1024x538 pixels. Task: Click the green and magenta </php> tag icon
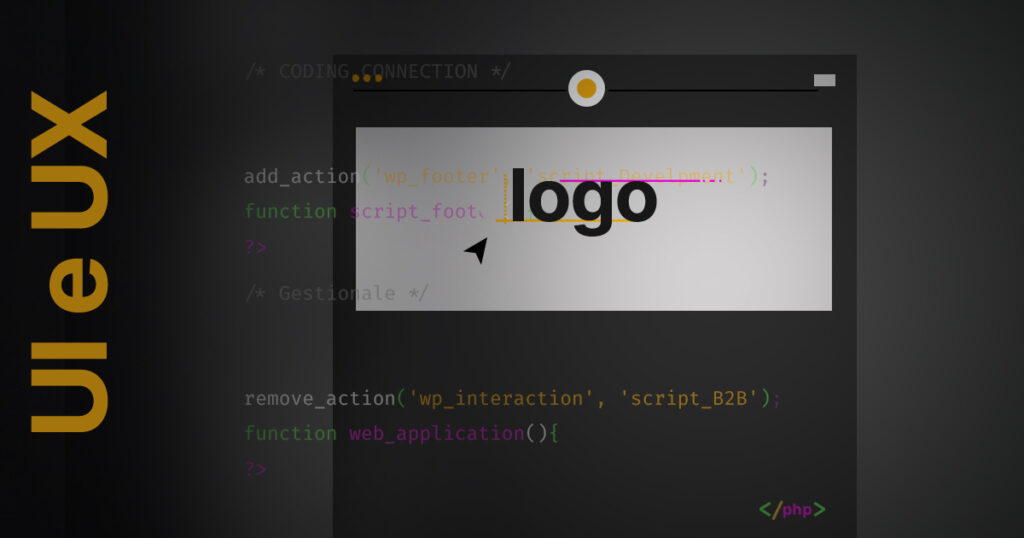(792, 510)
